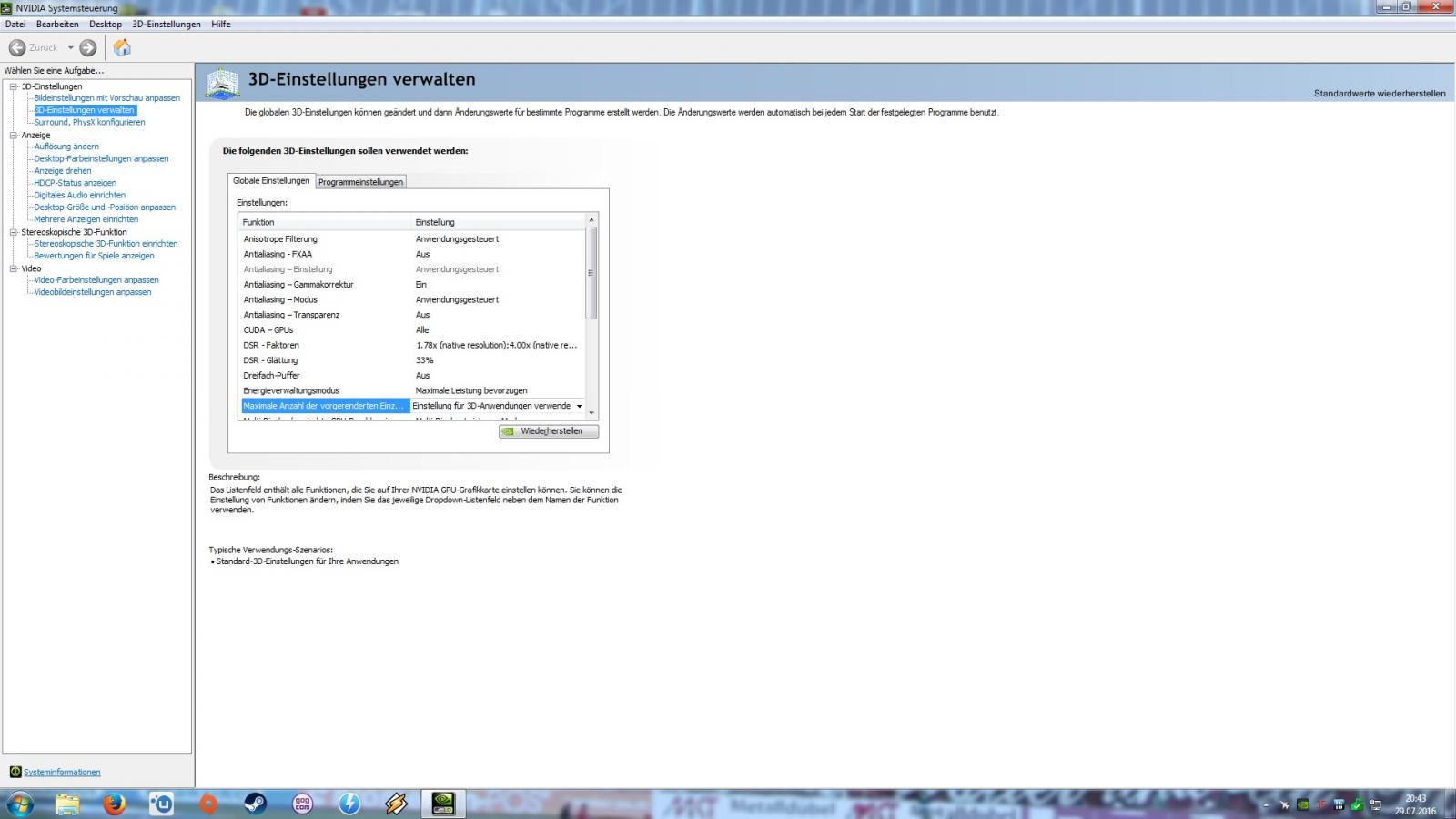The height and width of the screenshot is (819, 1456).
Task: Collapse Stereoskopische 3D-Funktion tree node
Action: click(x=14, y=232)
